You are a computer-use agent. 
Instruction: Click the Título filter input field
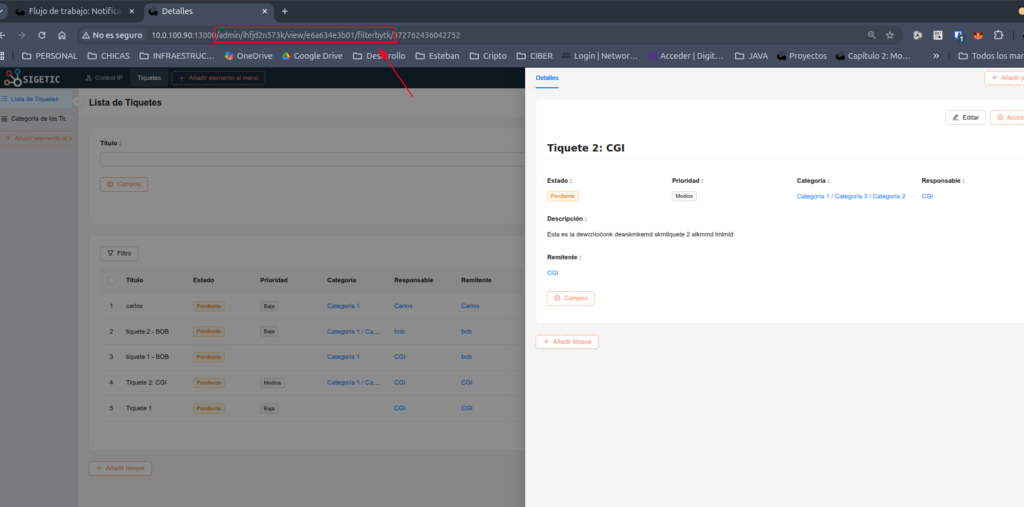(x=312, y=159)
